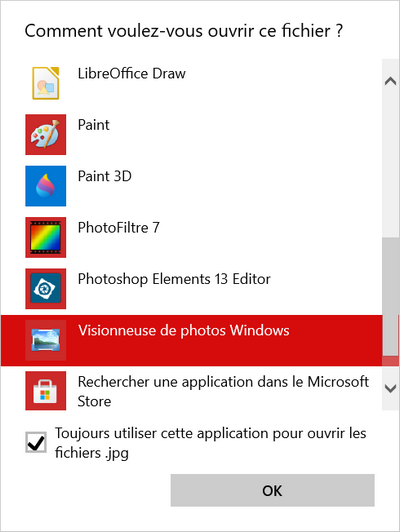Choose the Photoshop Elements 13 Editor icon

pyautogui.click(x=45, y=288)
